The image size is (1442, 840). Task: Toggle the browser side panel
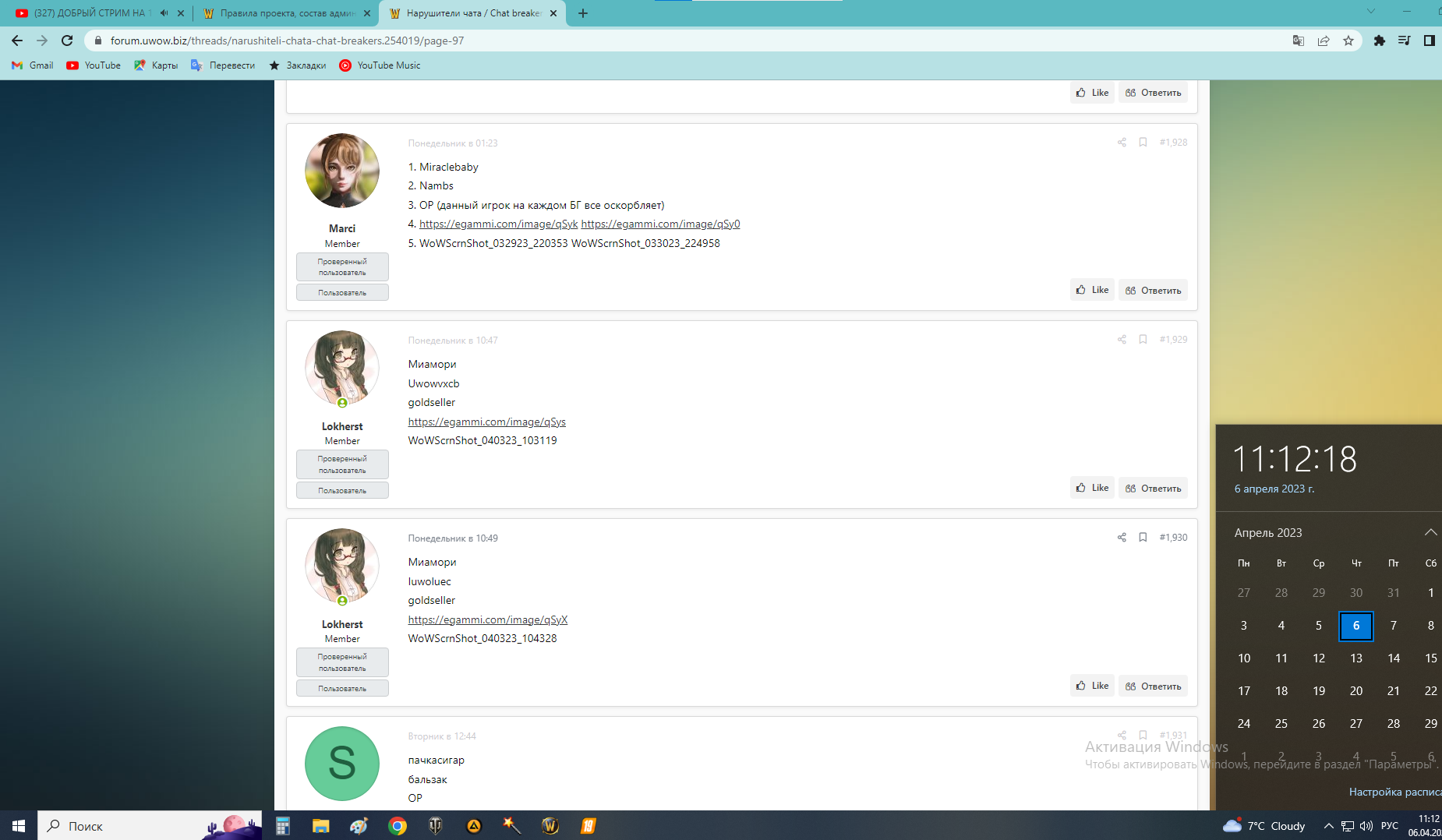pyautogui.click(x=1429, y=41)
